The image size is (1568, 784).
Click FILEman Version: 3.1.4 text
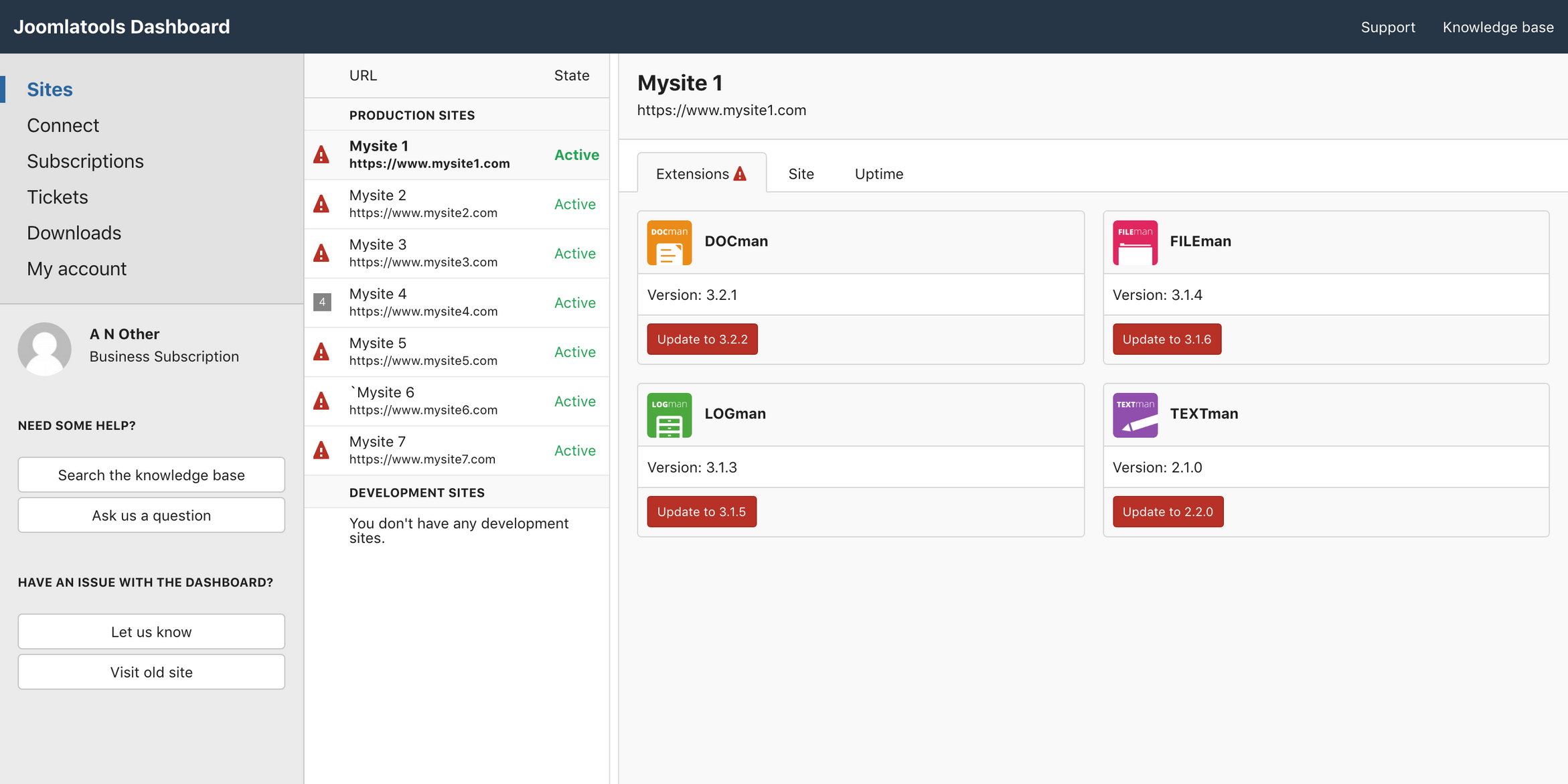[x=1157, y=295]
